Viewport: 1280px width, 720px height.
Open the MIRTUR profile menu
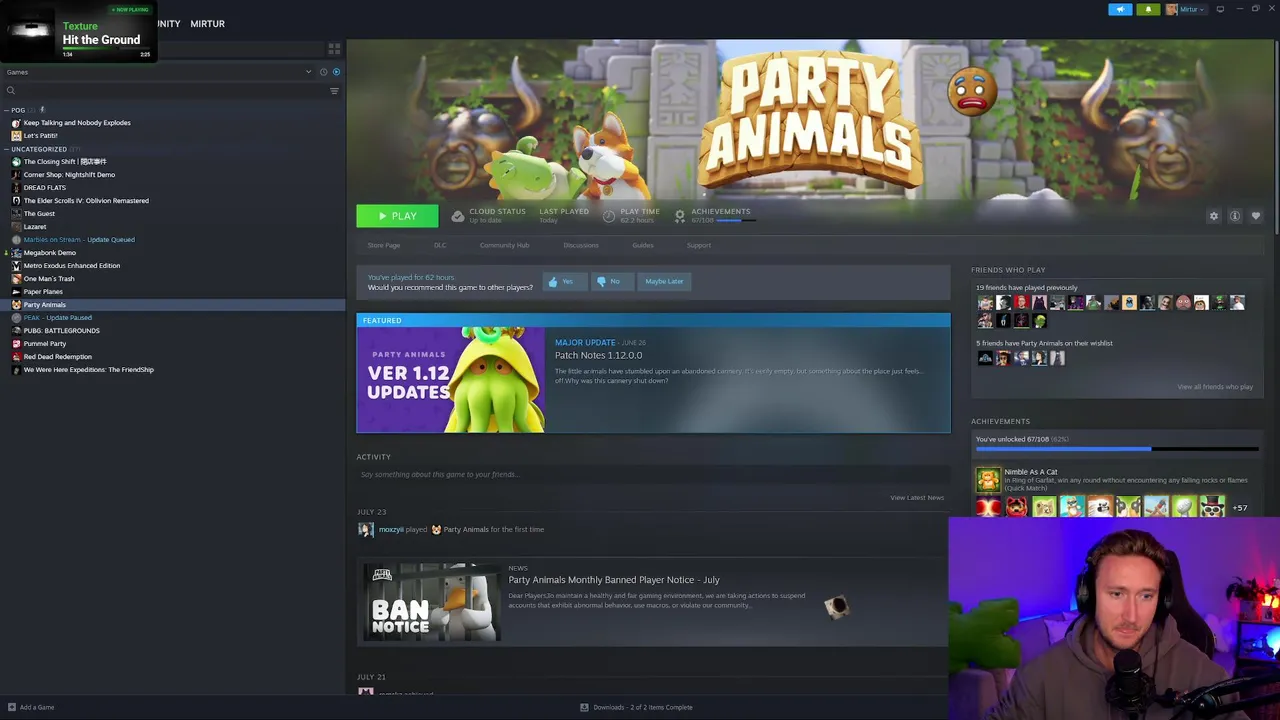[x=207, y=23]
